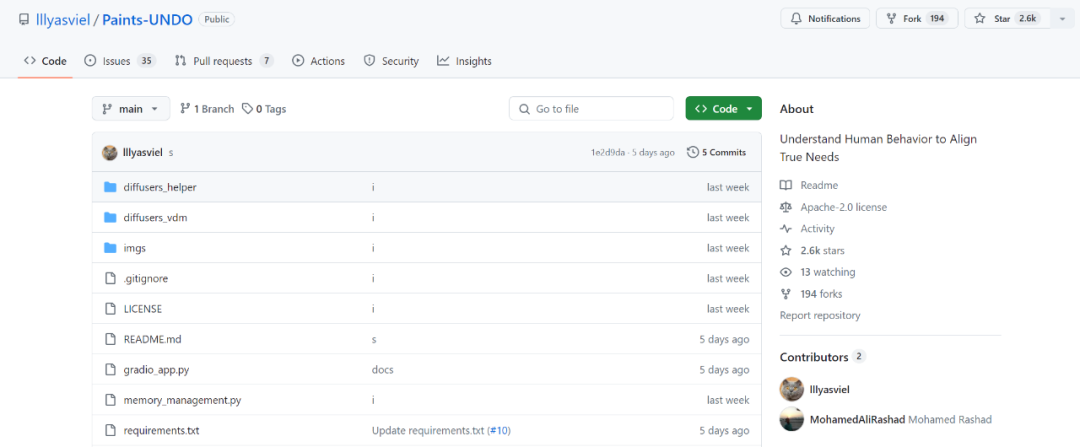Open the Code tab

click(45, 61)
